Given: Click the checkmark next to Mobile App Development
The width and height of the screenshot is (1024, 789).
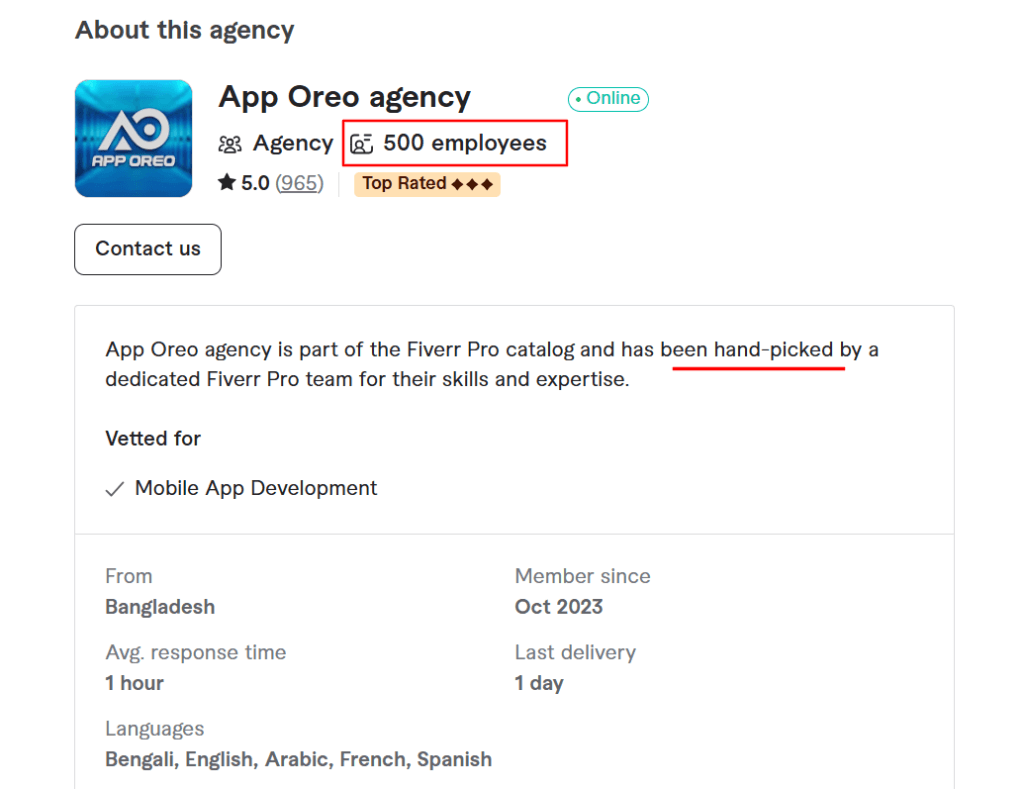Looking at the screenshot, I should coord(115,489).
